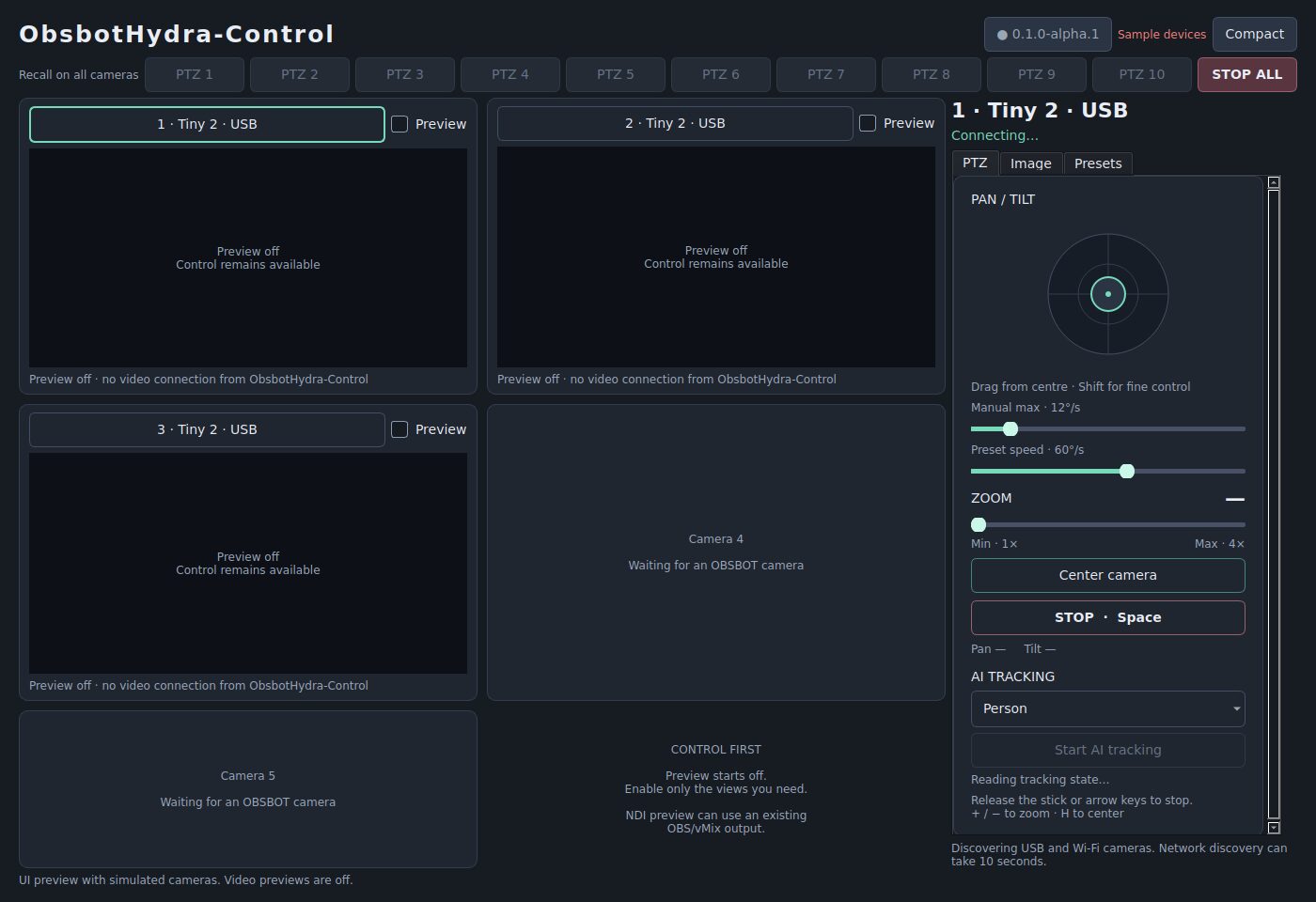Click the 'Reading tracking state...' text
Image resolution: width=1316 pixels, height=902 pixels.
1040,780
